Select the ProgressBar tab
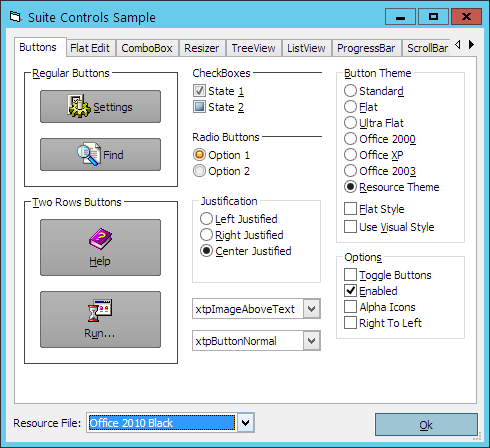490x448 pixels. pyautogui.click(x=366, y=48)
